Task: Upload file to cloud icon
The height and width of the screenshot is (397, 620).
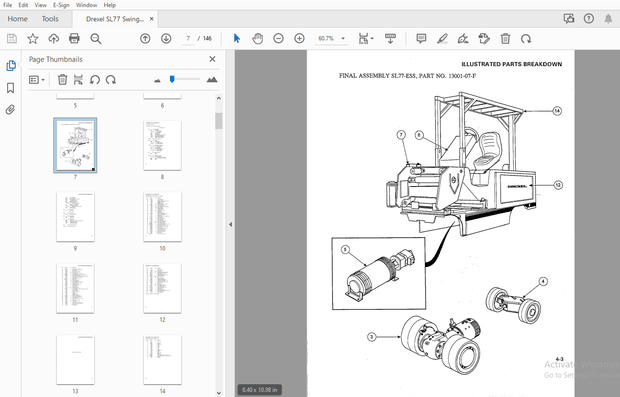Action: pos(53,38)
